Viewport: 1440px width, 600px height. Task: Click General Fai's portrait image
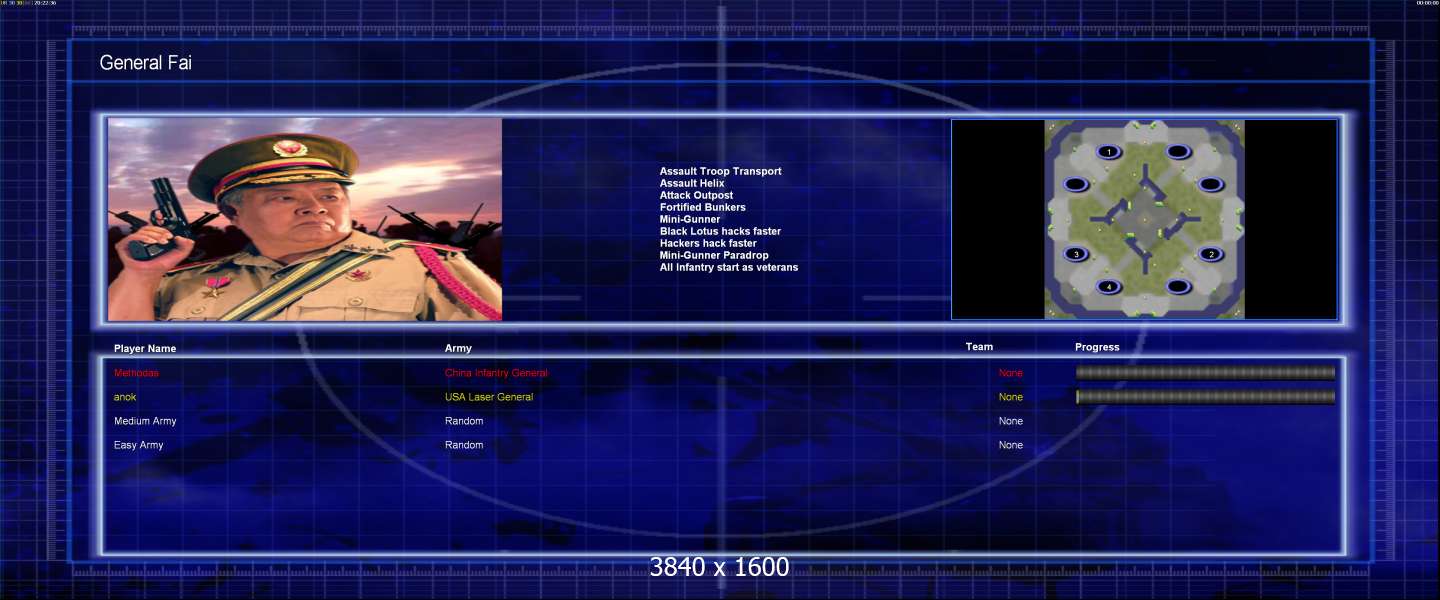(305, 220)
